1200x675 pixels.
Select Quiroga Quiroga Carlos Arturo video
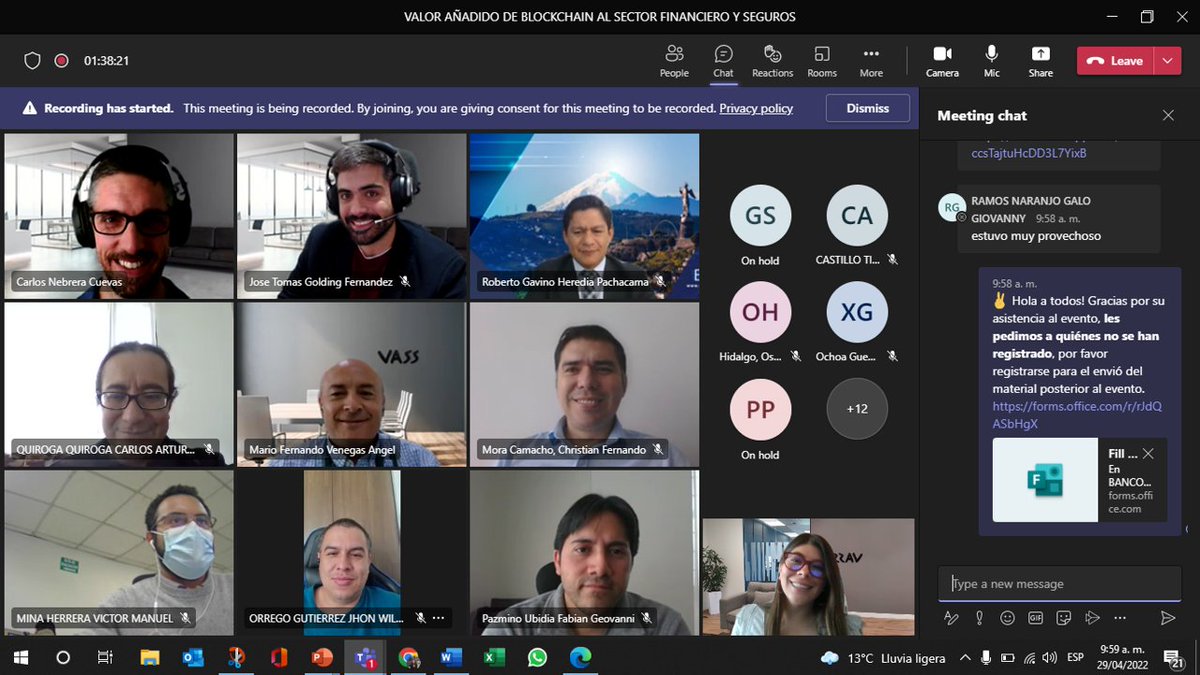pos(119,384)
